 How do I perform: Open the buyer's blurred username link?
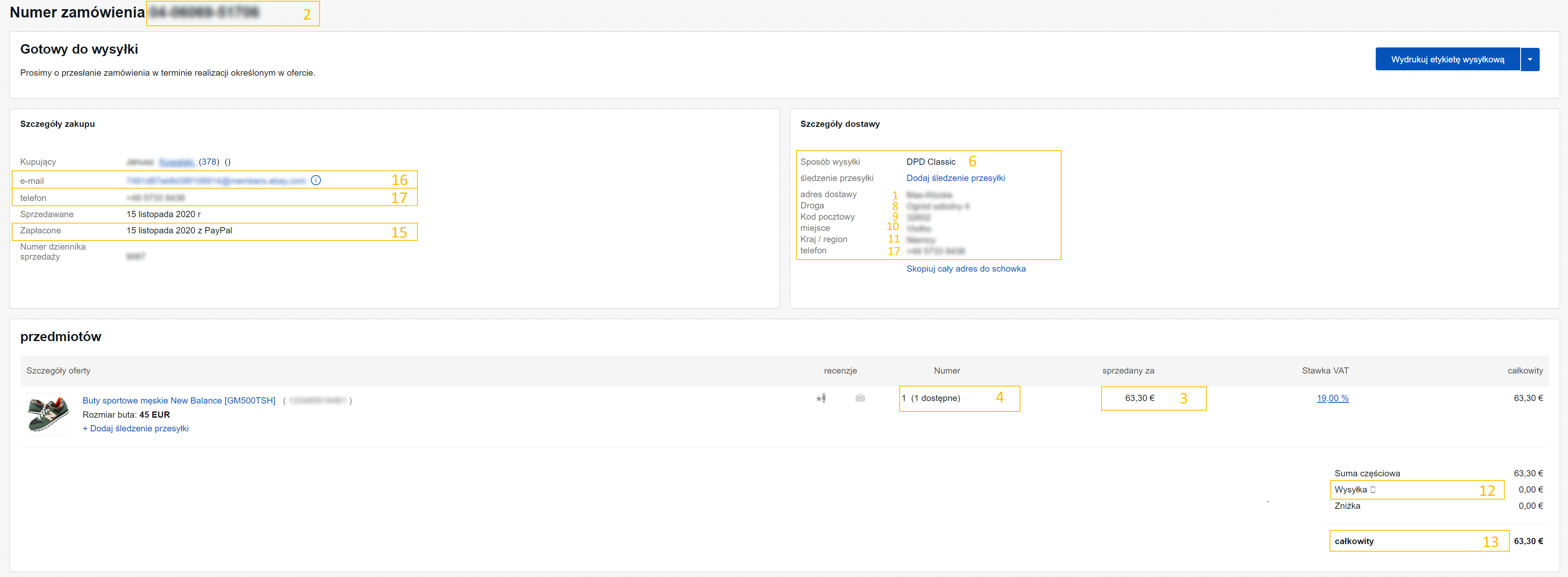pos(176,162)
